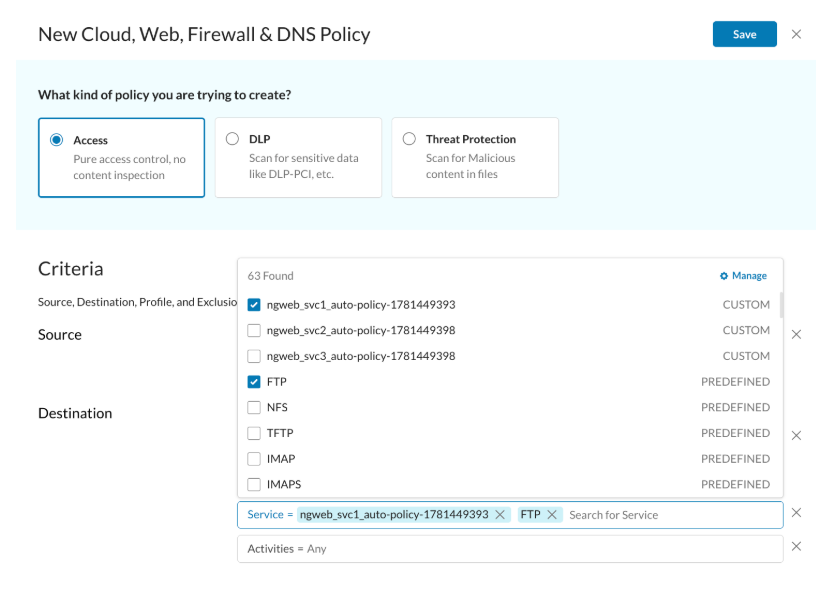
Task: Remove the Destination row with its X
Action: [x=796, y=436]
